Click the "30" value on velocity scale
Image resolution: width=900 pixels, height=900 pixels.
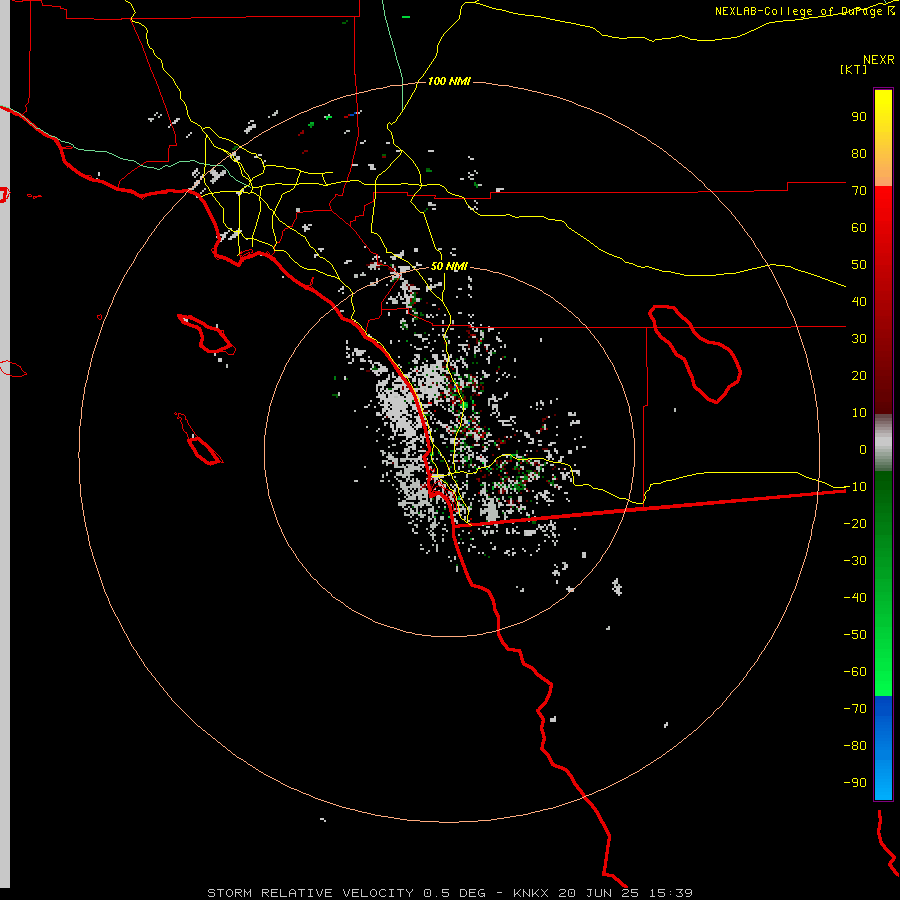(859, 339)
